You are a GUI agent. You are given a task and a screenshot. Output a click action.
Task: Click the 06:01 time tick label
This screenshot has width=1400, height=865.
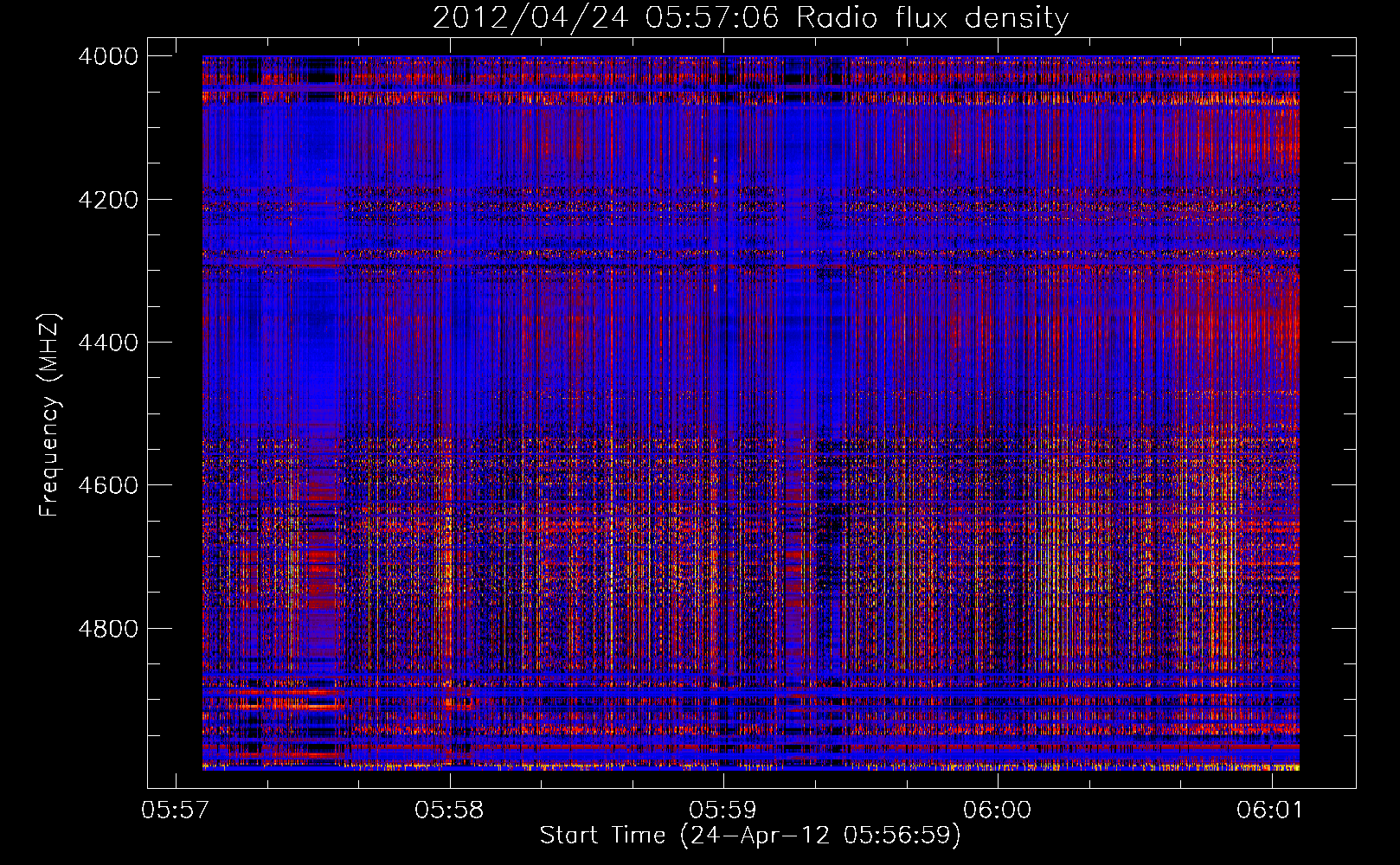1270,811
